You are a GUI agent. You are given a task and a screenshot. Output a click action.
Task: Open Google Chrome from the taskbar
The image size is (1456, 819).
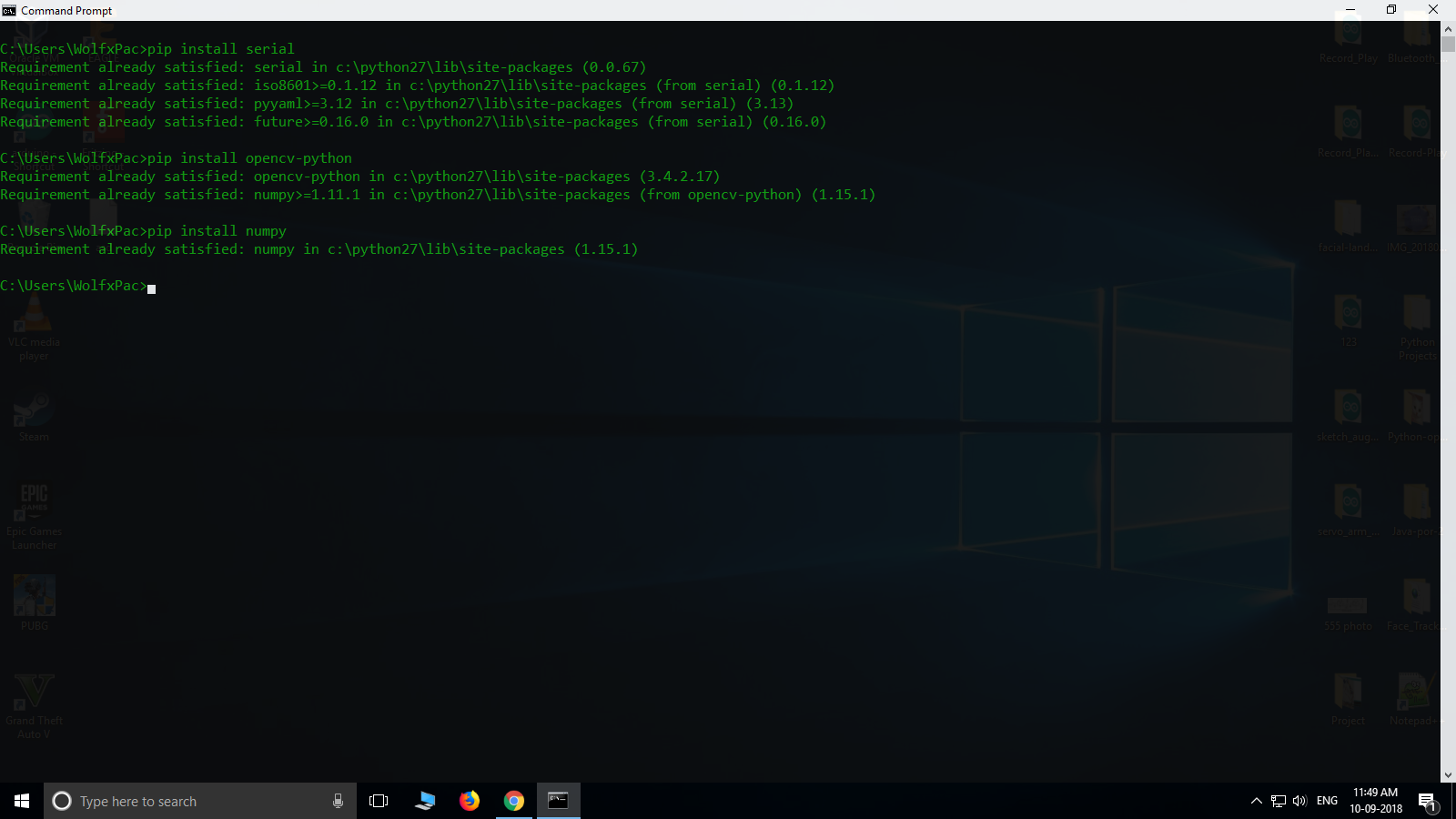514,801
